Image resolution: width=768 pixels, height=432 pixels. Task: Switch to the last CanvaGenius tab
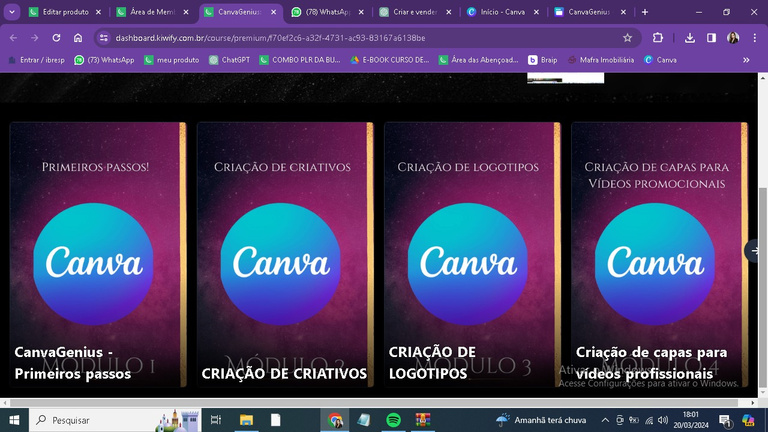click(589, 12)
